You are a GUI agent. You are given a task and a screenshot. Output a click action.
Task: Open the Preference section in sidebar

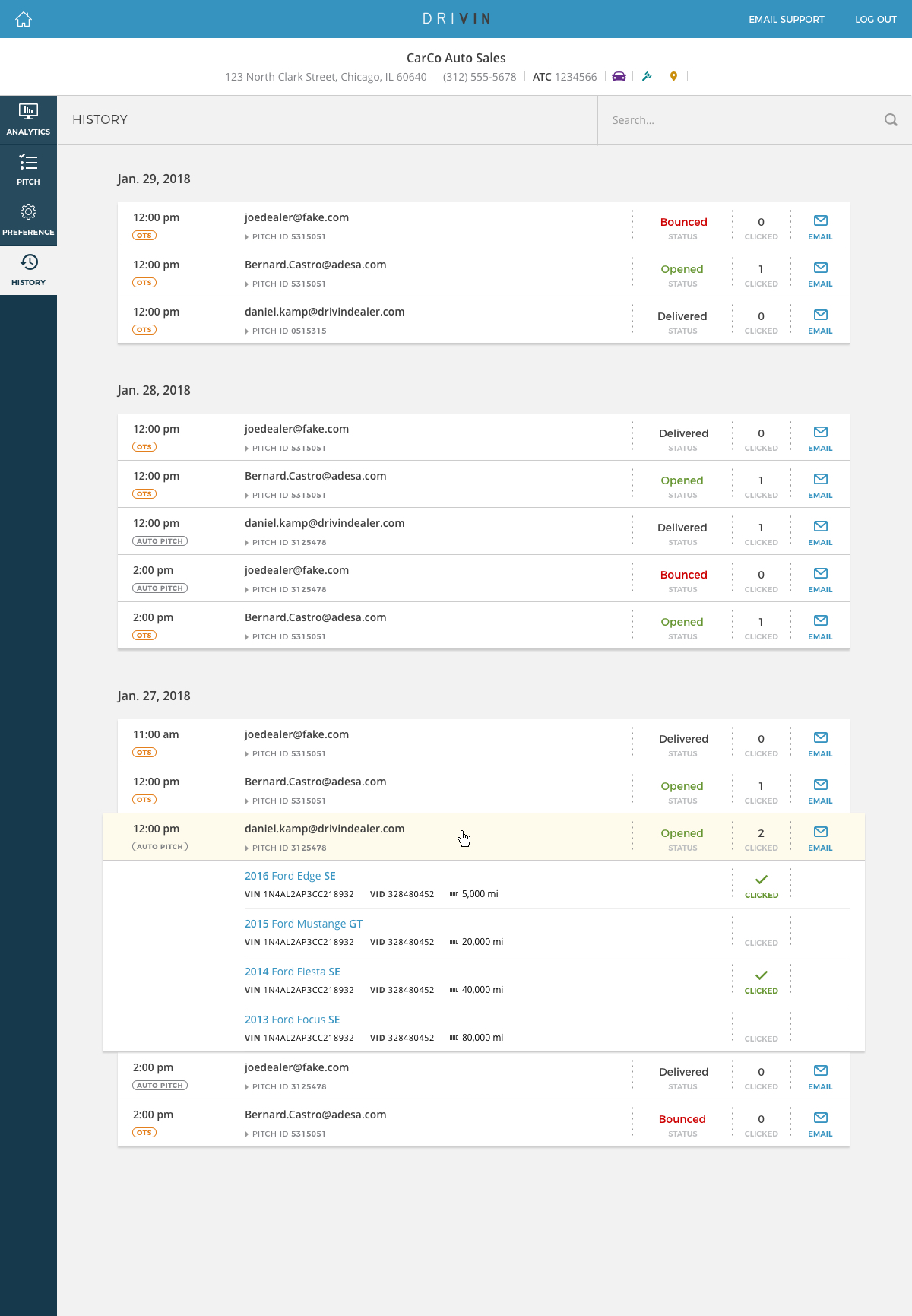pos(28,220)
